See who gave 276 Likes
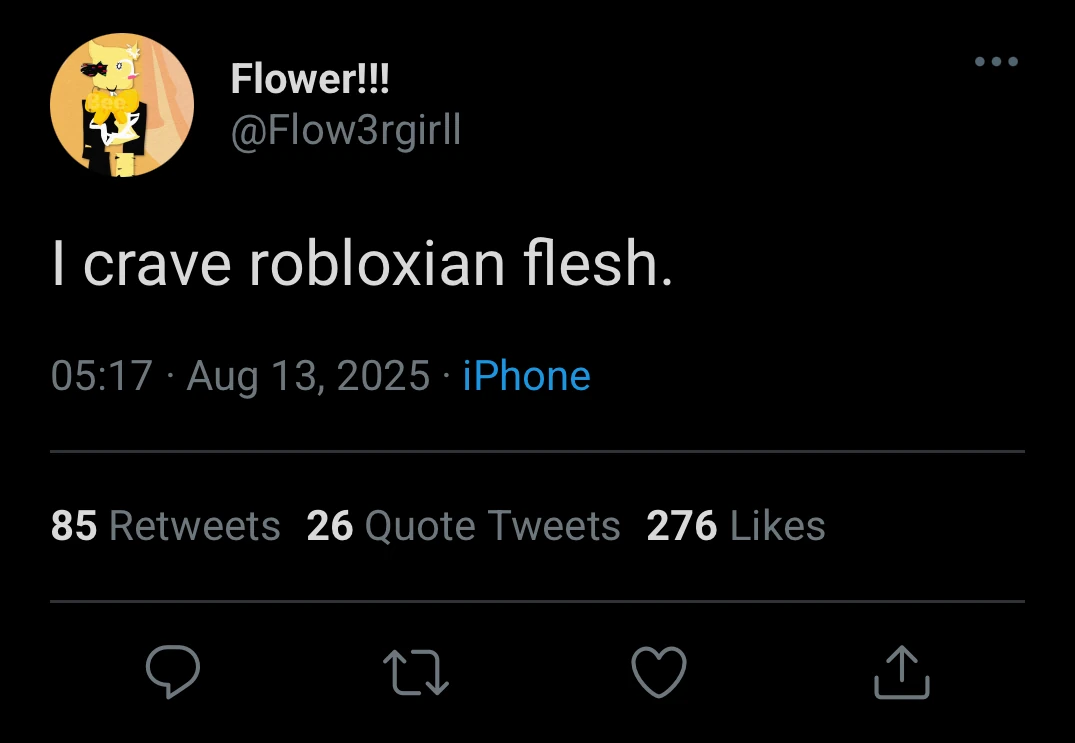 coord(736,526)
